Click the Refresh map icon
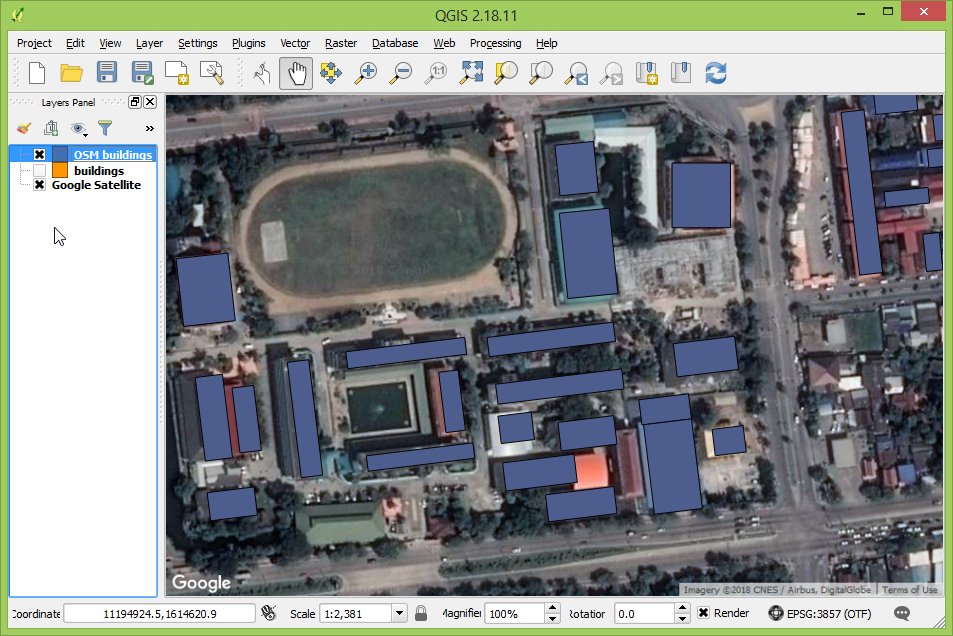This screenshot has height=636, width=953. tap(715, 73)
